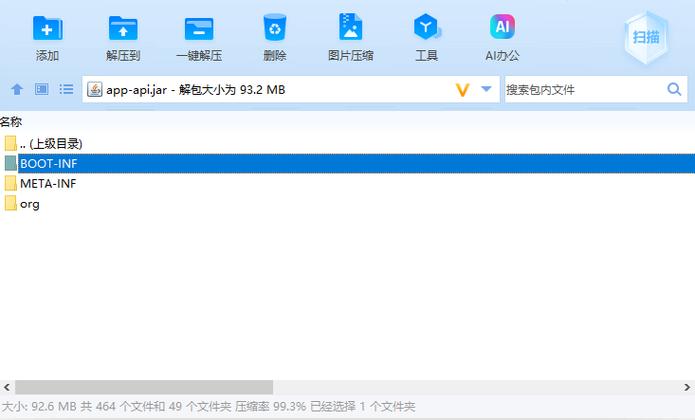Expand the path history dropdown arrow
The height and width of the screenshot is (420, 695).
coord(486,89)
